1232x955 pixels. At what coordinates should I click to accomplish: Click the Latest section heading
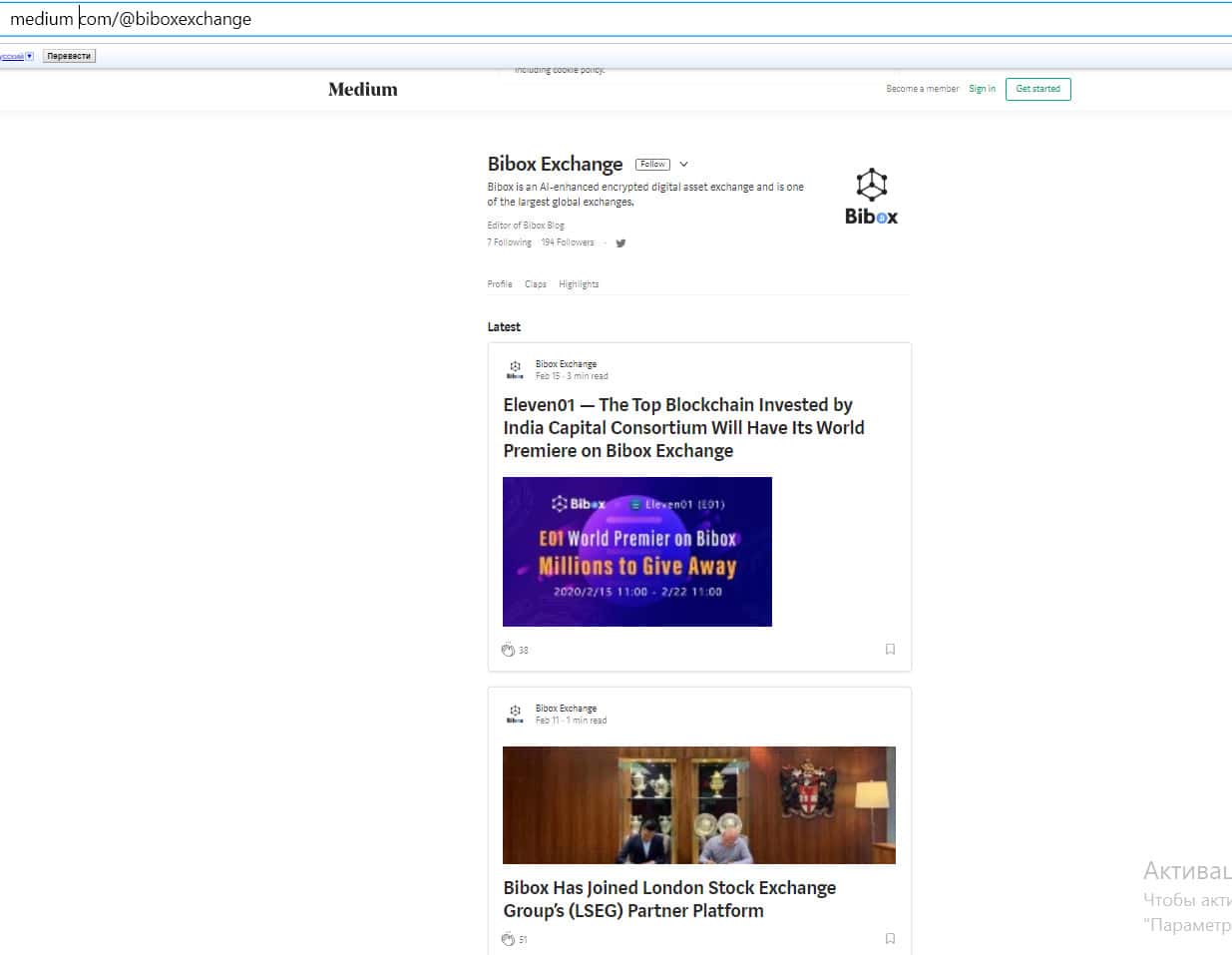tap(504, 326)
